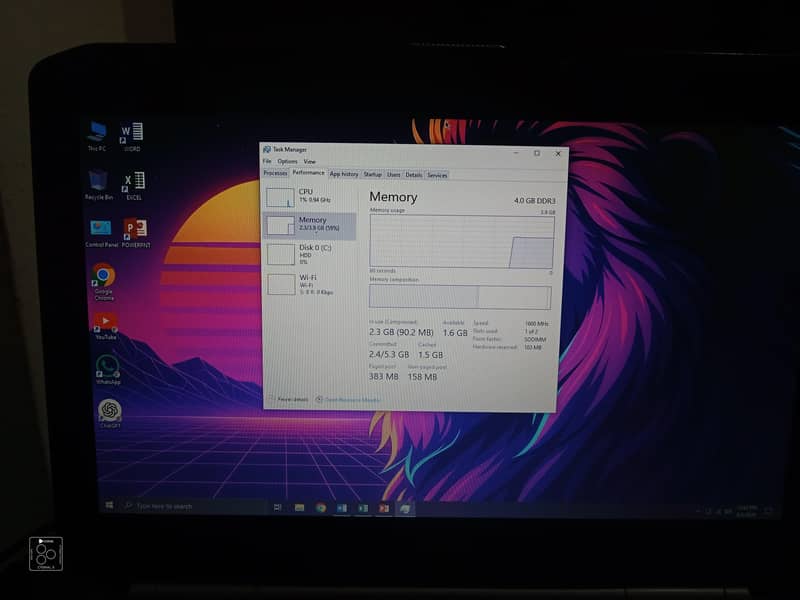Click the 383 MB paged pool value
800x600 pixels.
click(383, 377)
